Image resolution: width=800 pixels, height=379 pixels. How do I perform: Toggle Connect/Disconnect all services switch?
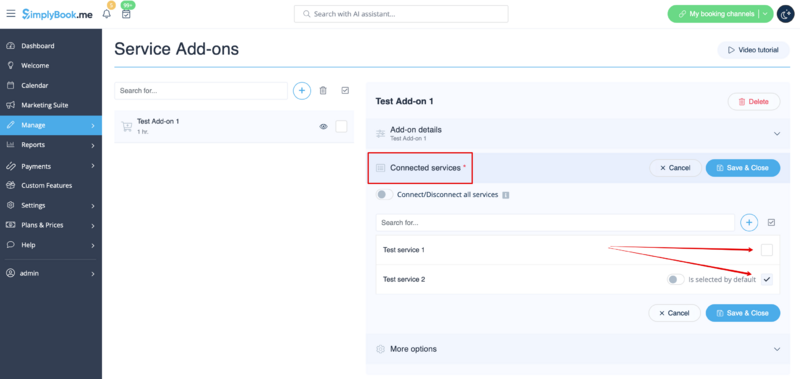385,194
